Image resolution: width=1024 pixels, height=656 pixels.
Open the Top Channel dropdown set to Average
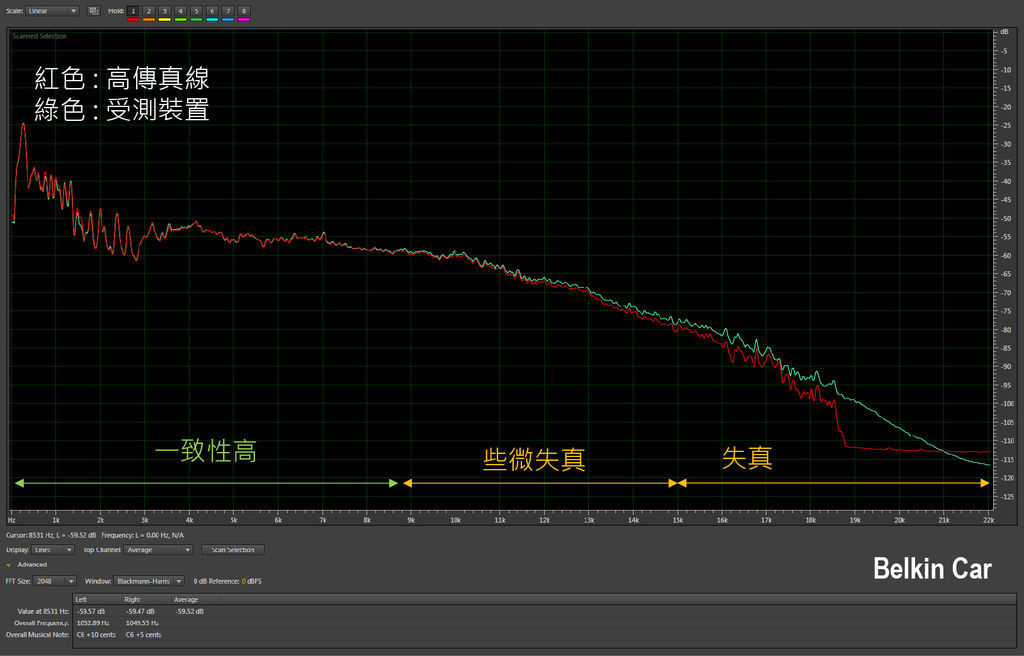click(x=158, y=550)
